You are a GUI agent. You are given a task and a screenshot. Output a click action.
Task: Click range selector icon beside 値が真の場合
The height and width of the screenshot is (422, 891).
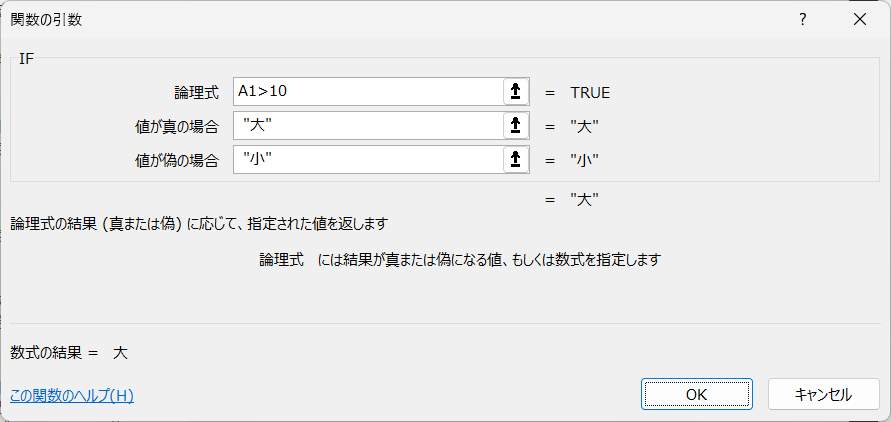(x=516, y=126)
